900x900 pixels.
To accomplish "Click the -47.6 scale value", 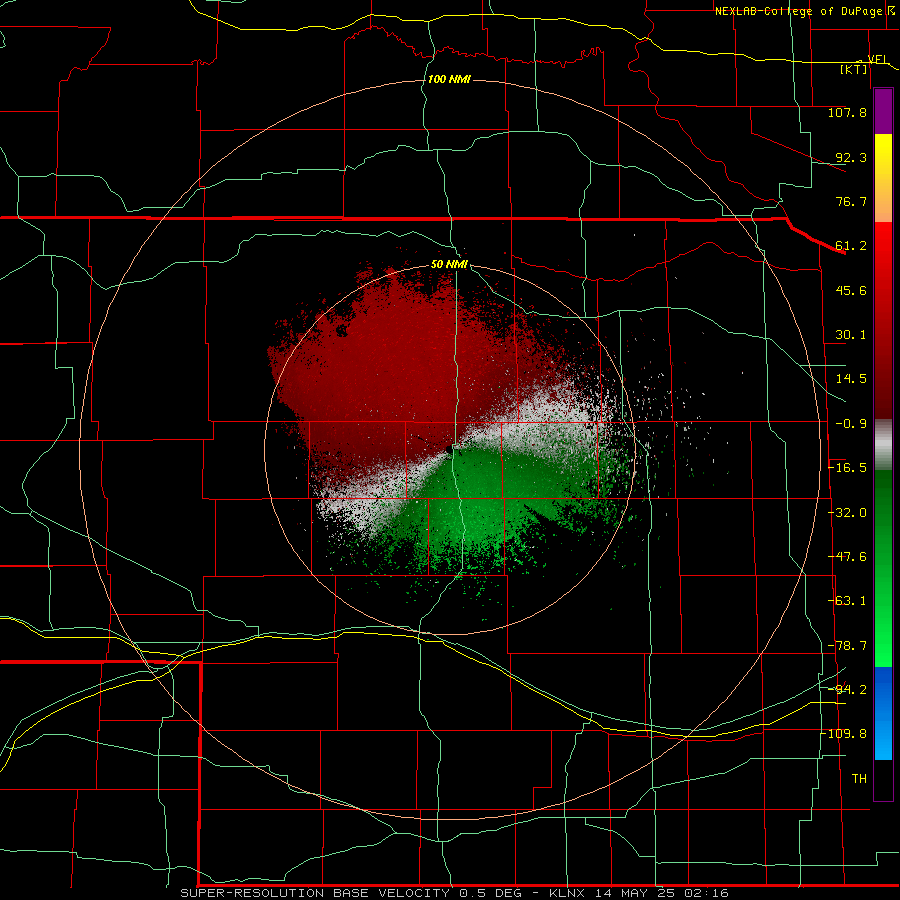I will click(847, 557).
